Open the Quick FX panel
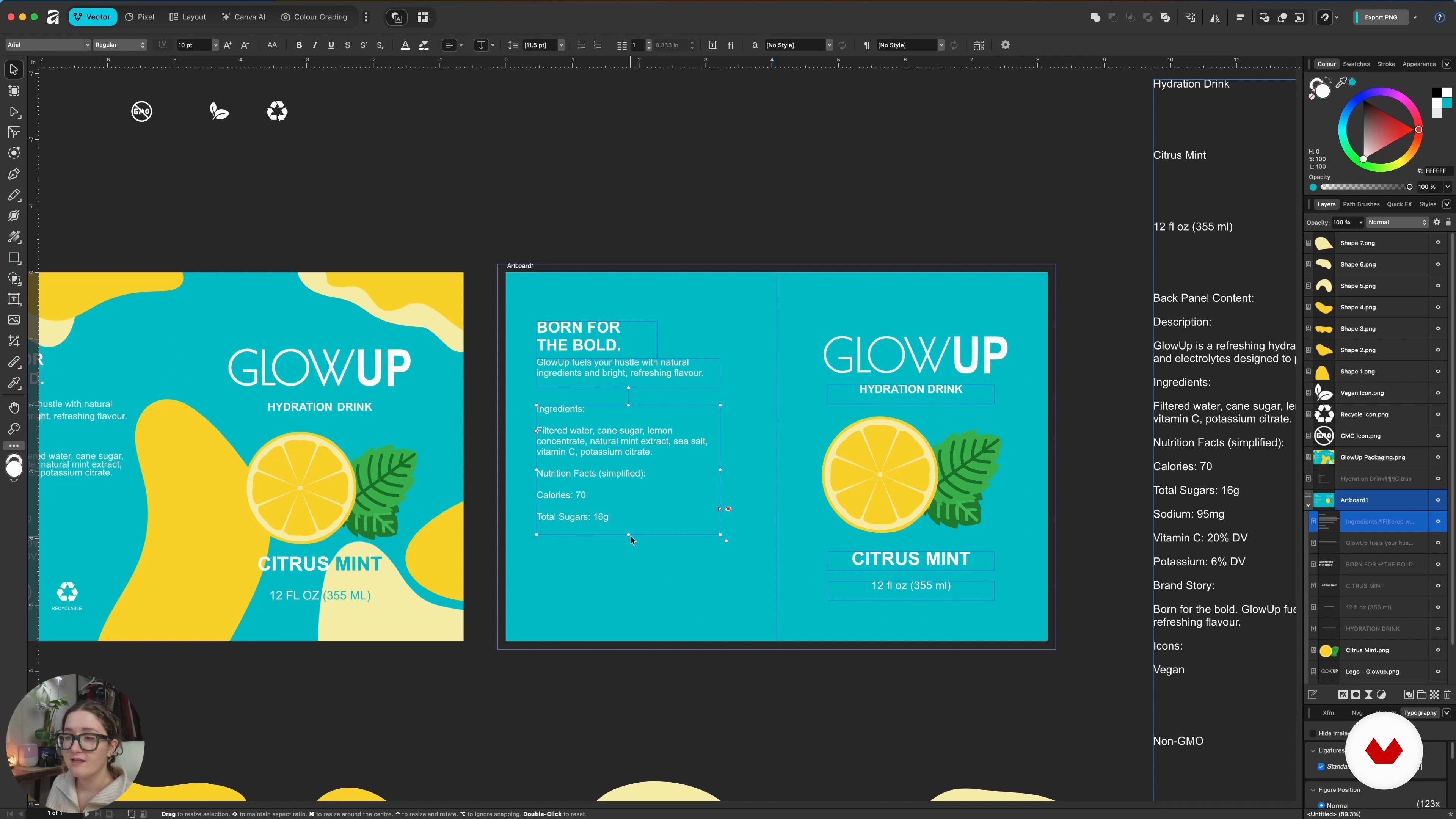 [1399, 204]
